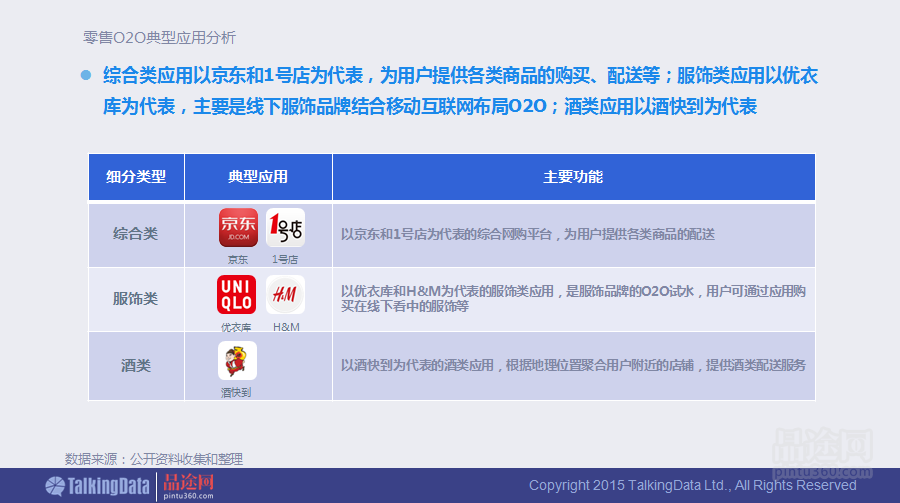Click the slide title 零售O2O典型应用分析

(x=159, y=38)
